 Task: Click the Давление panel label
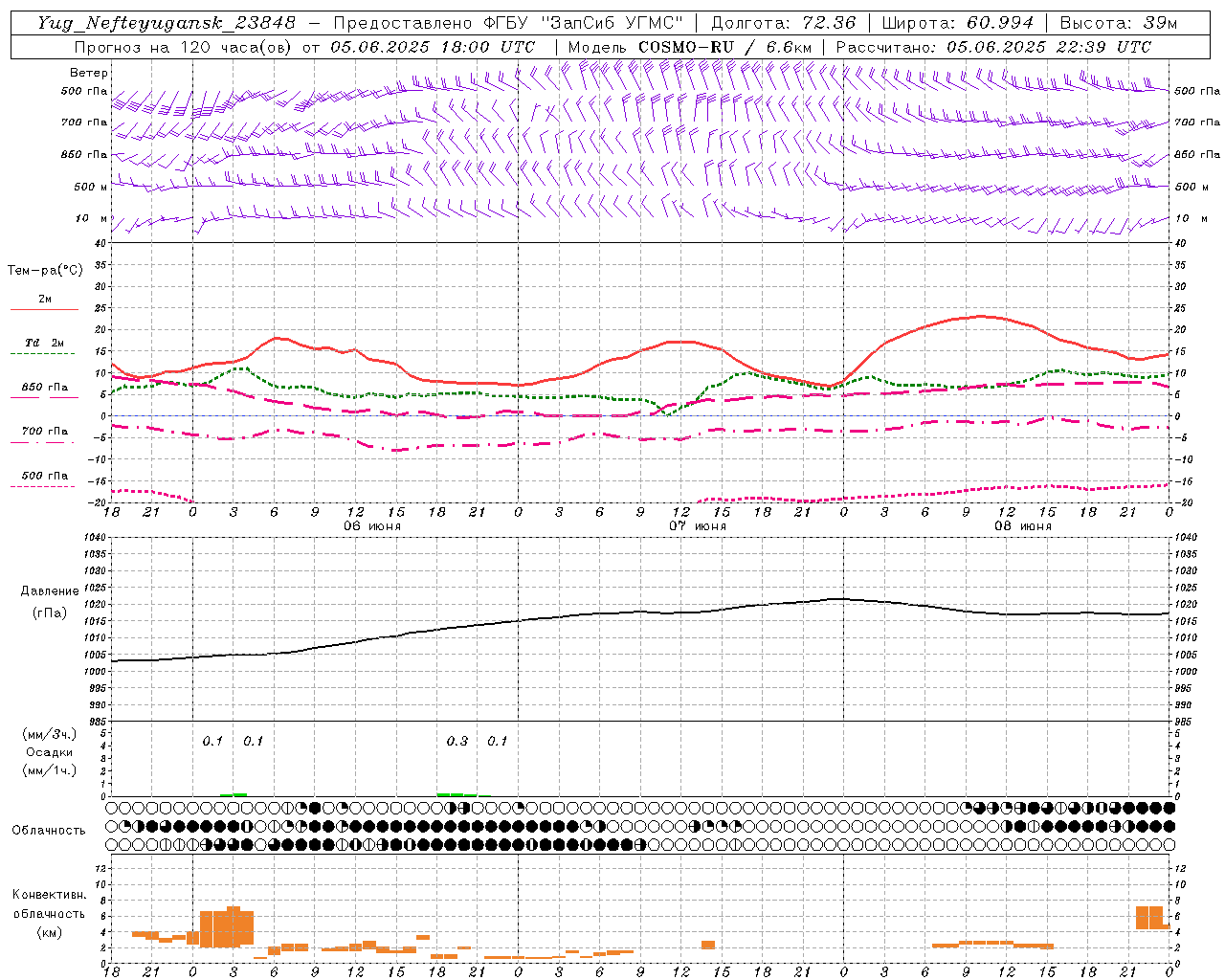click(50, 591)
